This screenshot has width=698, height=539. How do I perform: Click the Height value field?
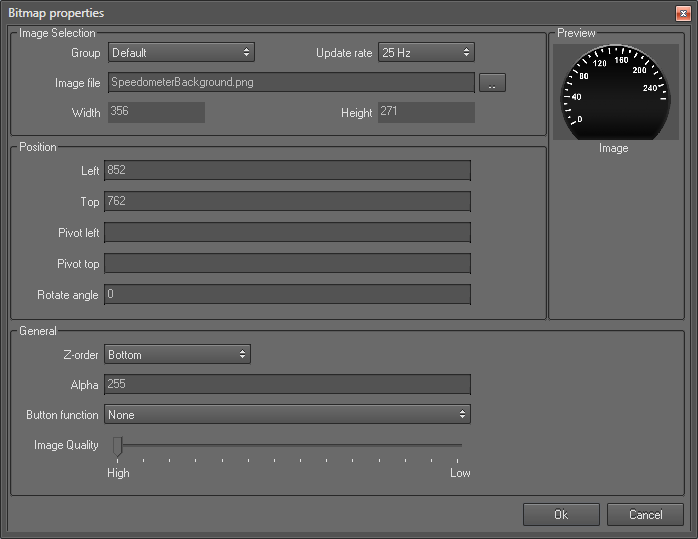pyautogui.click(x=425, y=112)
